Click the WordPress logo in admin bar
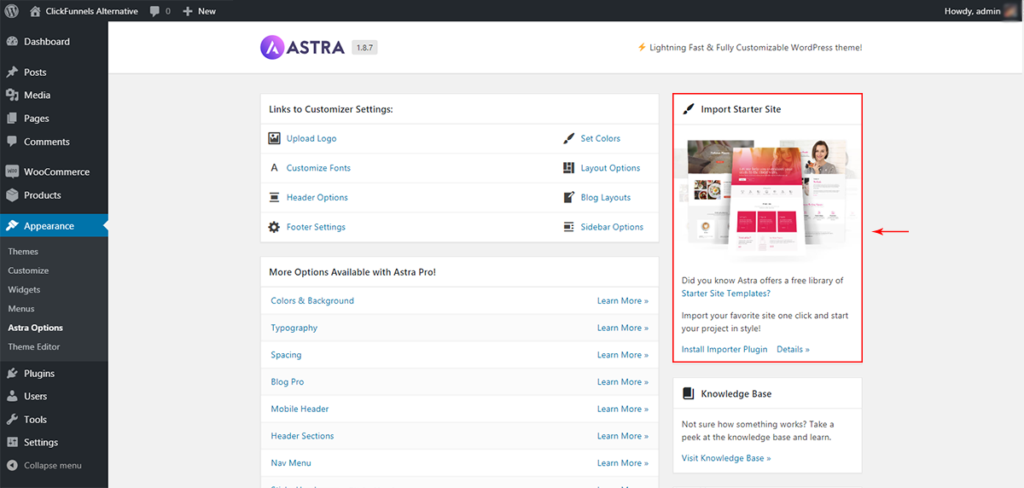1024x488 pixels. tap(12, 11)
